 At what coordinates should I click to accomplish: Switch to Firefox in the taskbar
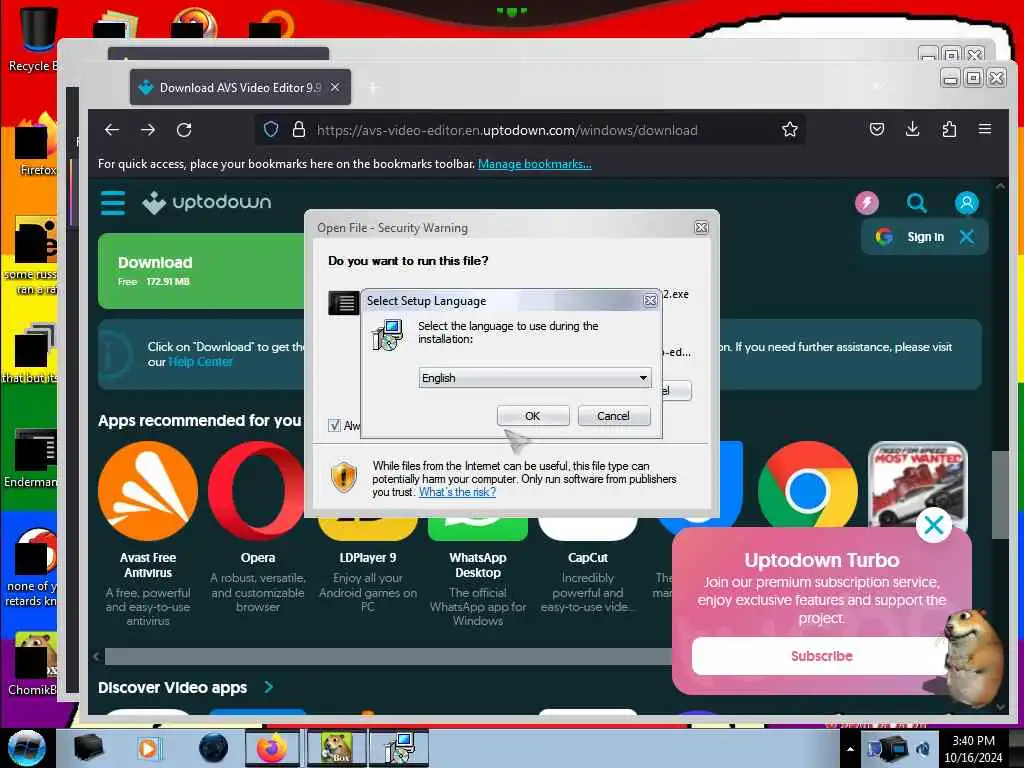272,748
